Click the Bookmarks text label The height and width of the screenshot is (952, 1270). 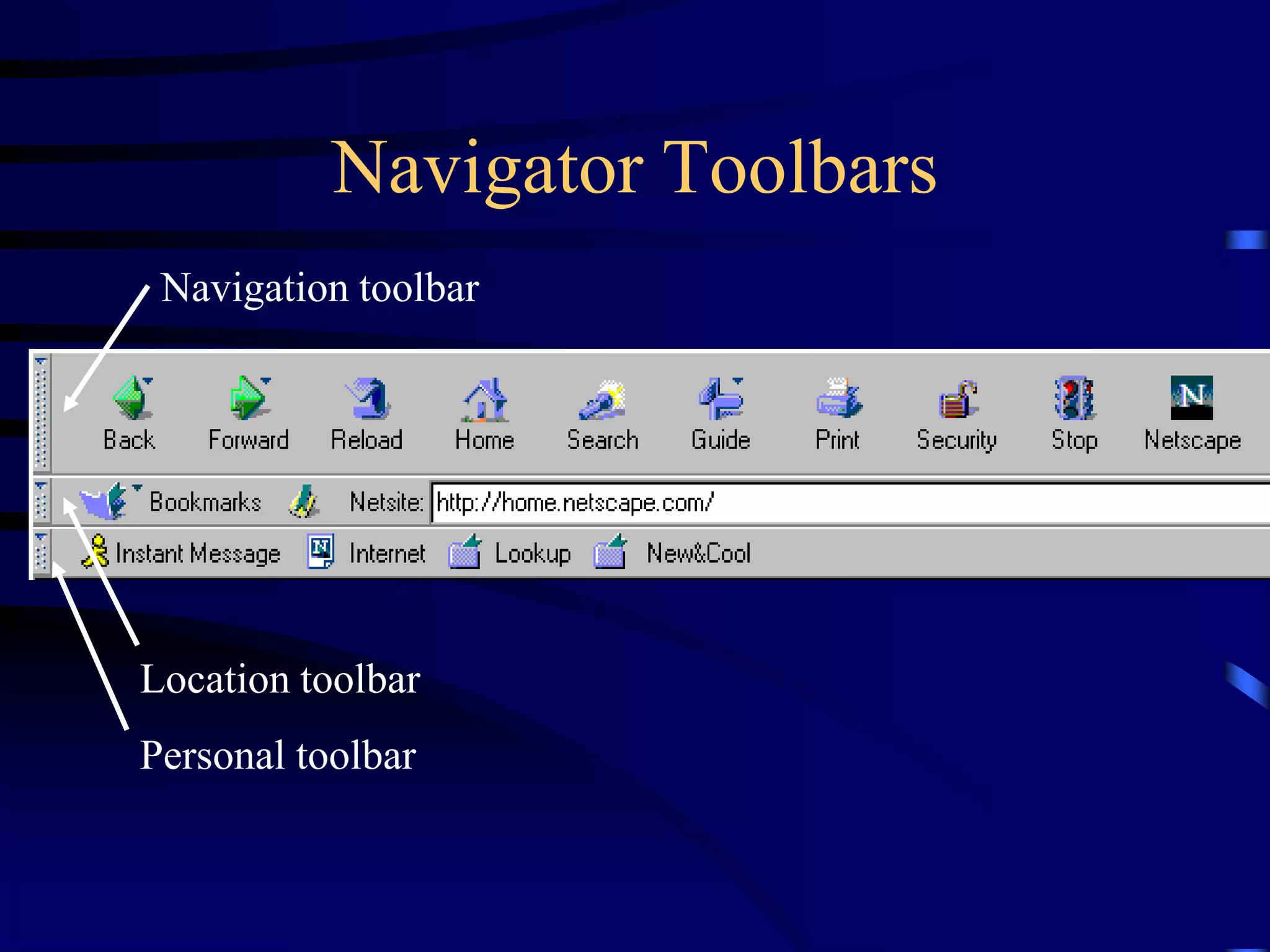pos(205,502)
